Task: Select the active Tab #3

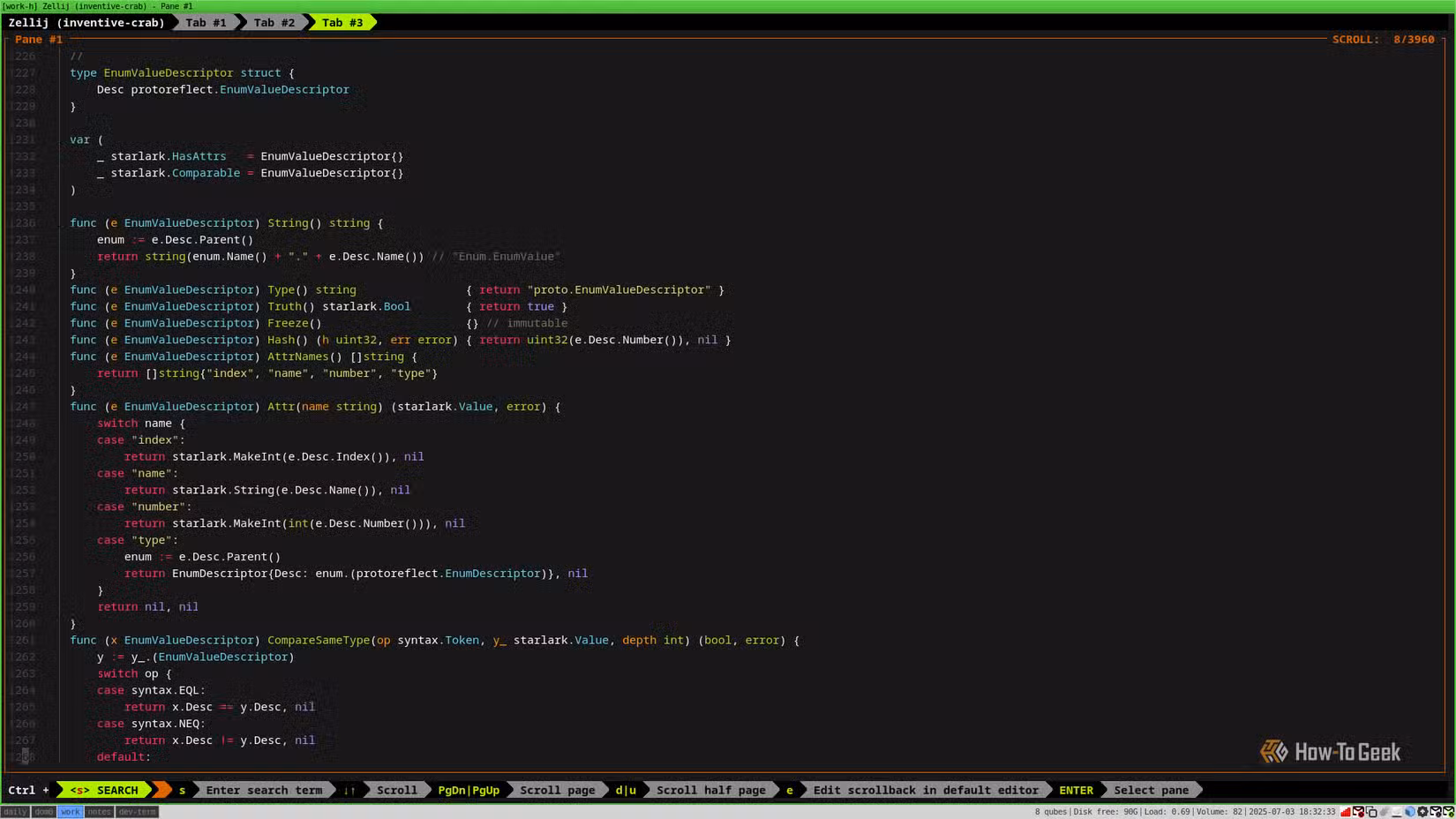Action: [342, 23]
